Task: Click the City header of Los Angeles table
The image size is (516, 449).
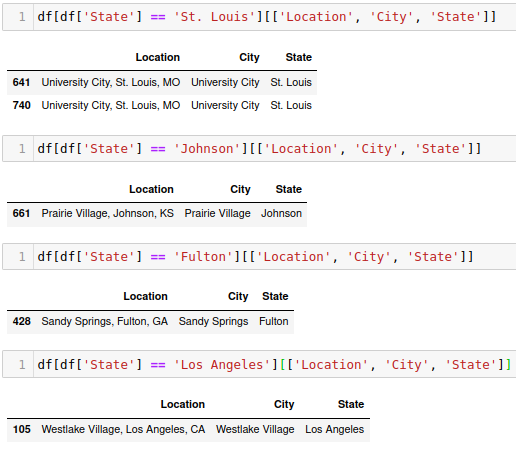Action: coord(284,404)
